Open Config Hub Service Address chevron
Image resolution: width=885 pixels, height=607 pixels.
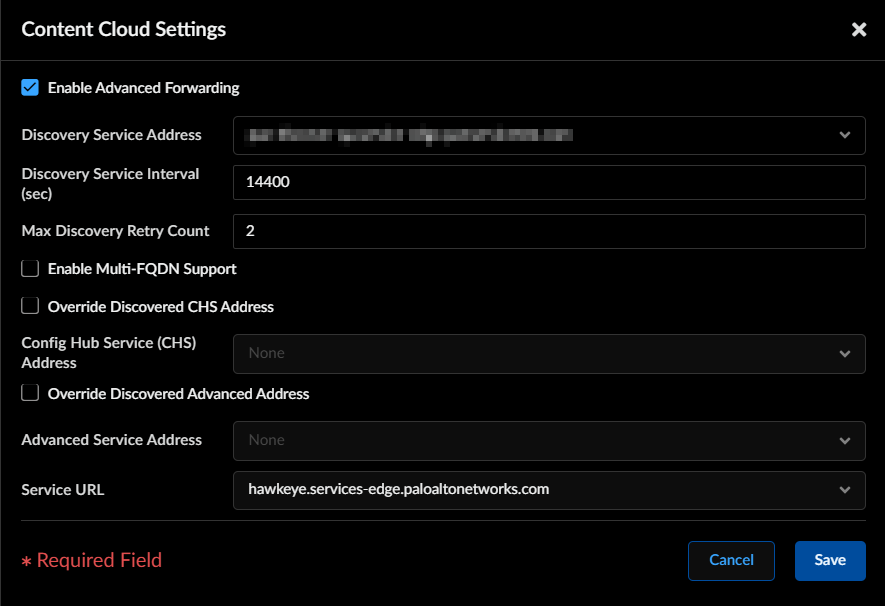(x=844, y=354)
